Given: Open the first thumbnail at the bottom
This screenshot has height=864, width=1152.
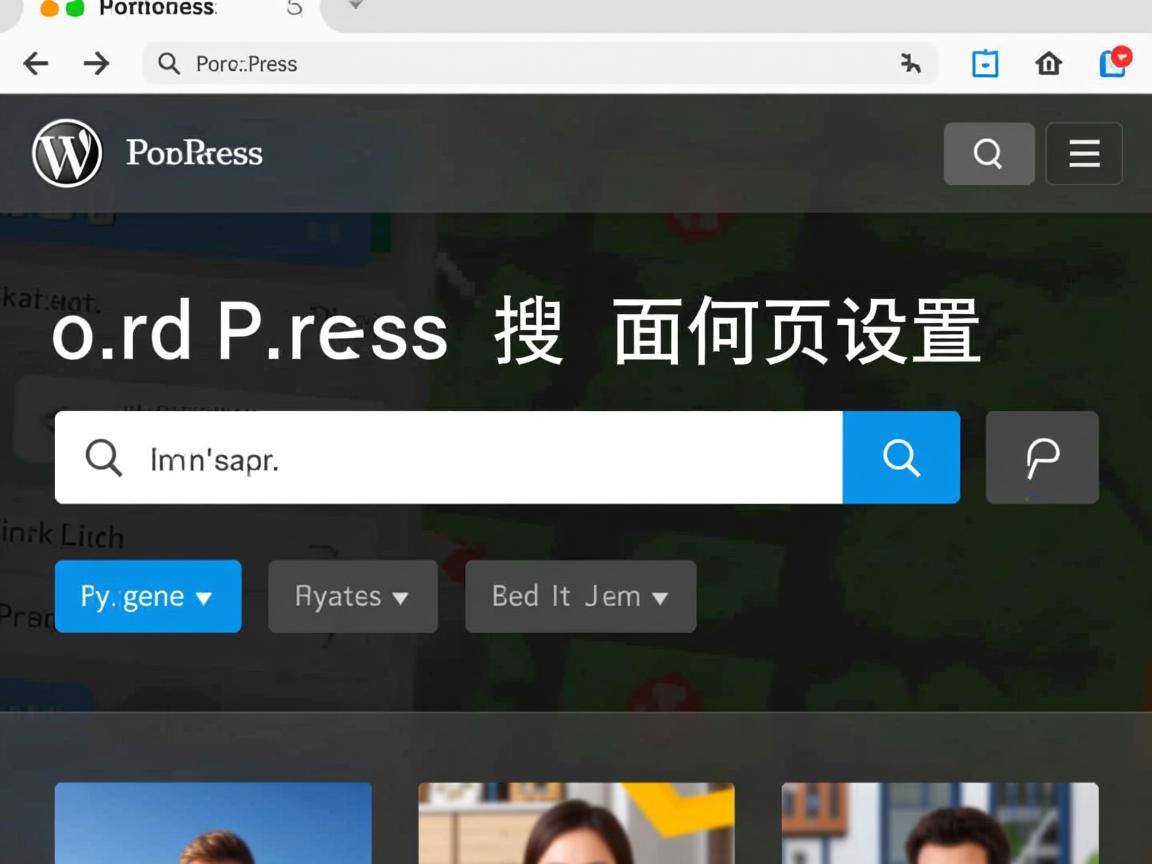Looking at the screenshot, I should 213,823.
